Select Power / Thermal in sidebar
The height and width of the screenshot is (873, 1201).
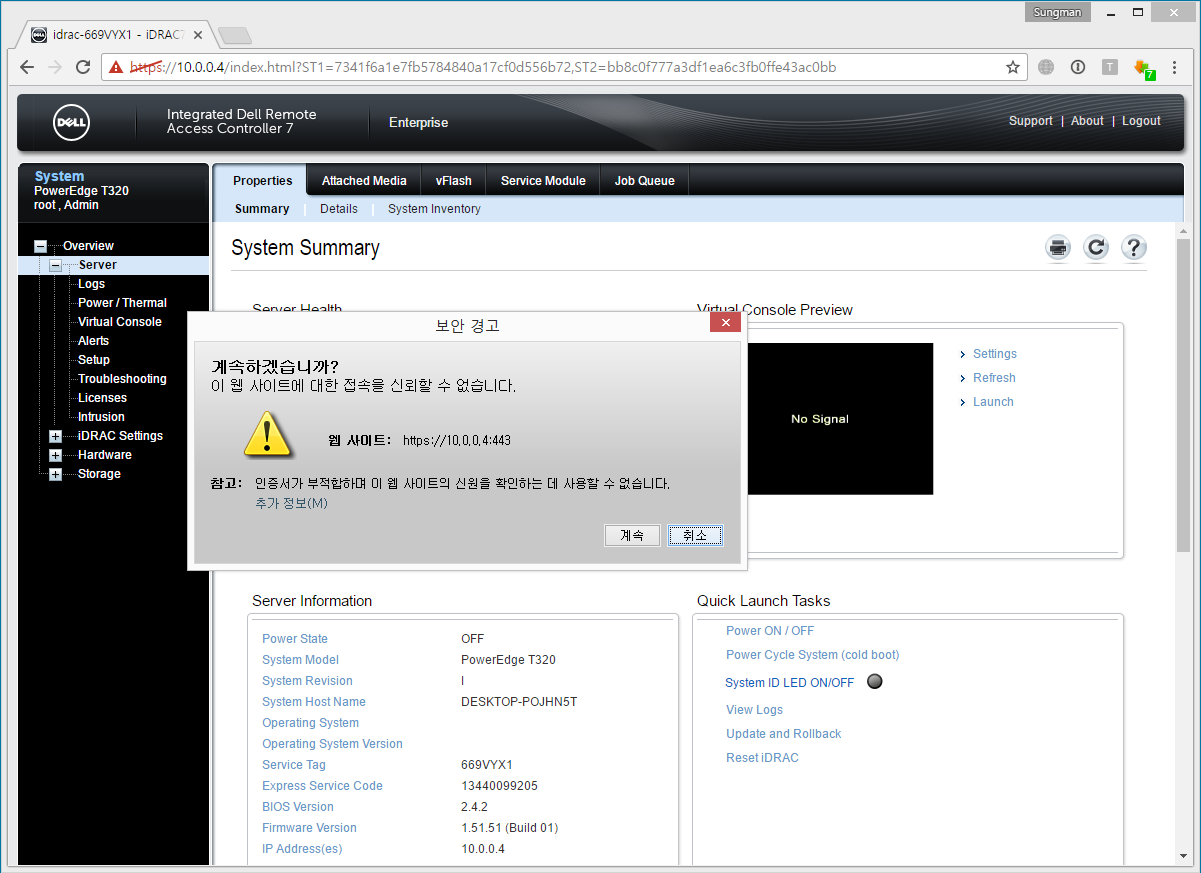[122, 303]
